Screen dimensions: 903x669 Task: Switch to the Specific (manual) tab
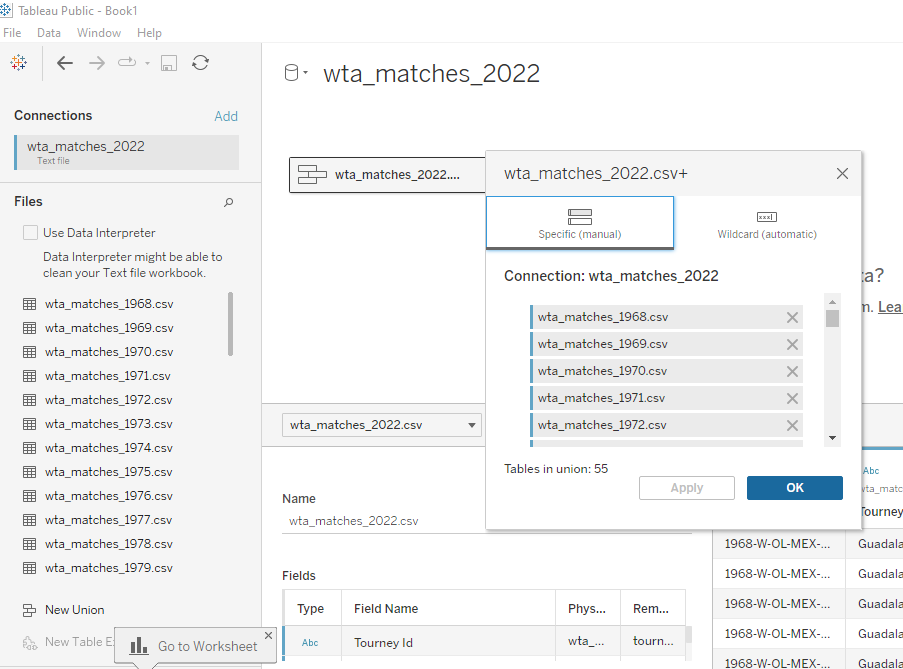point(580,223)
